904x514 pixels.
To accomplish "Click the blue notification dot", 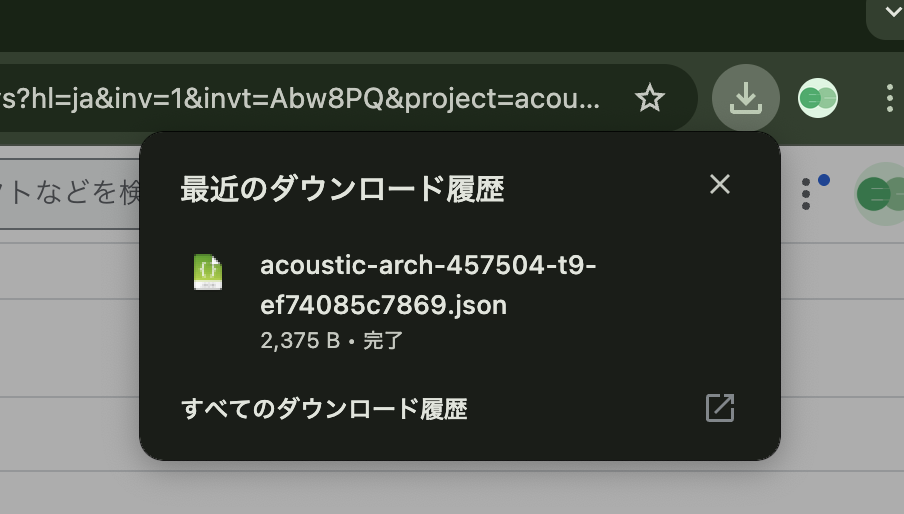I will 824,180.
